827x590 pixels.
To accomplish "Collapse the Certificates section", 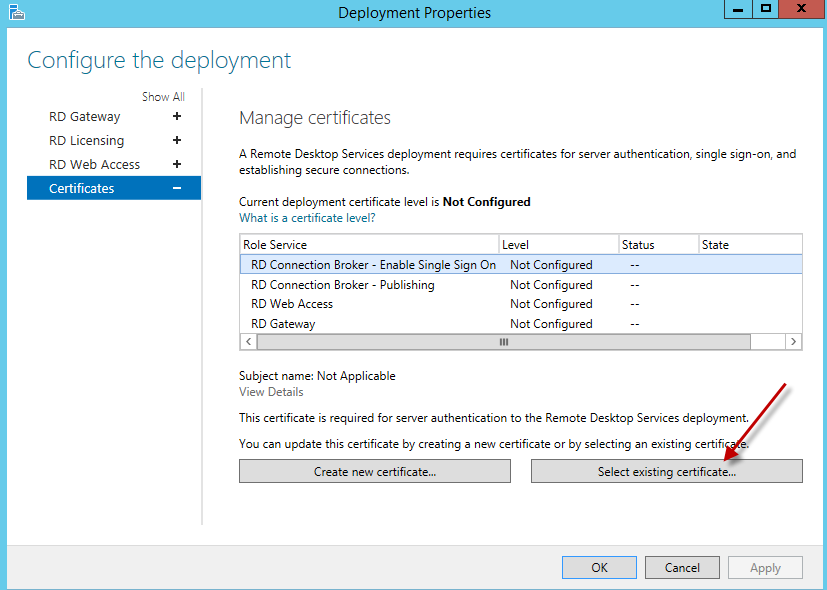I will pos(177,189).
